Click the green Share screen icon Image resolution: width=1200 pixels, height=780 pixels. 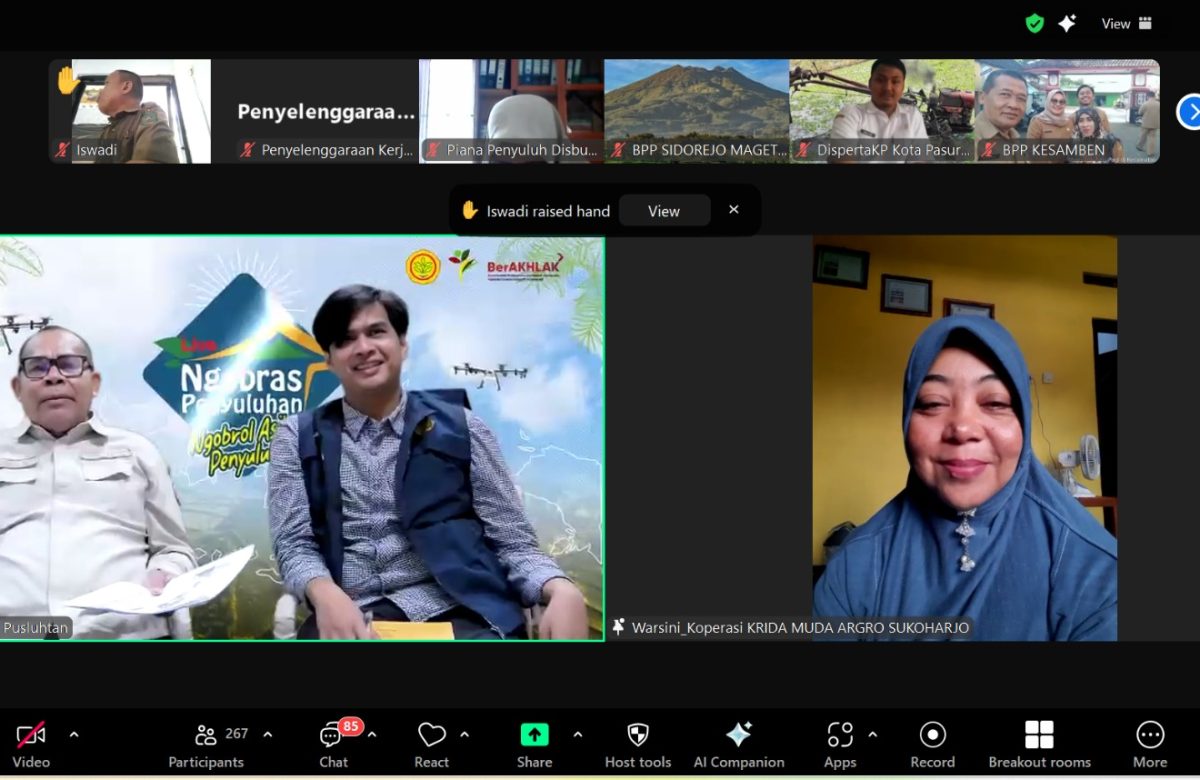tap(534, 735)
